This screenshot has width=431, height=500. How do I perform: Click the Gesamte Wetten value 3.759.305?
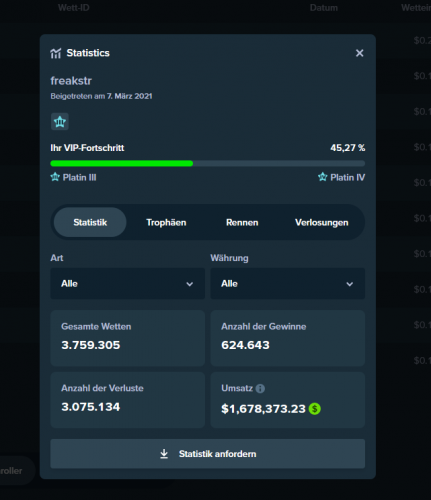91,345
